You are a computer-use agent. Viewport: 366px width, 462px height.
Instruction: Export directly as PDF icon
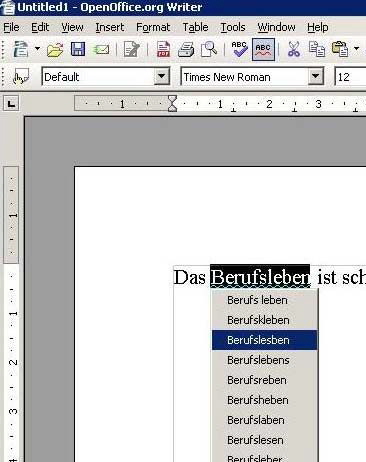pyautogui.click(x=163, y=49)
